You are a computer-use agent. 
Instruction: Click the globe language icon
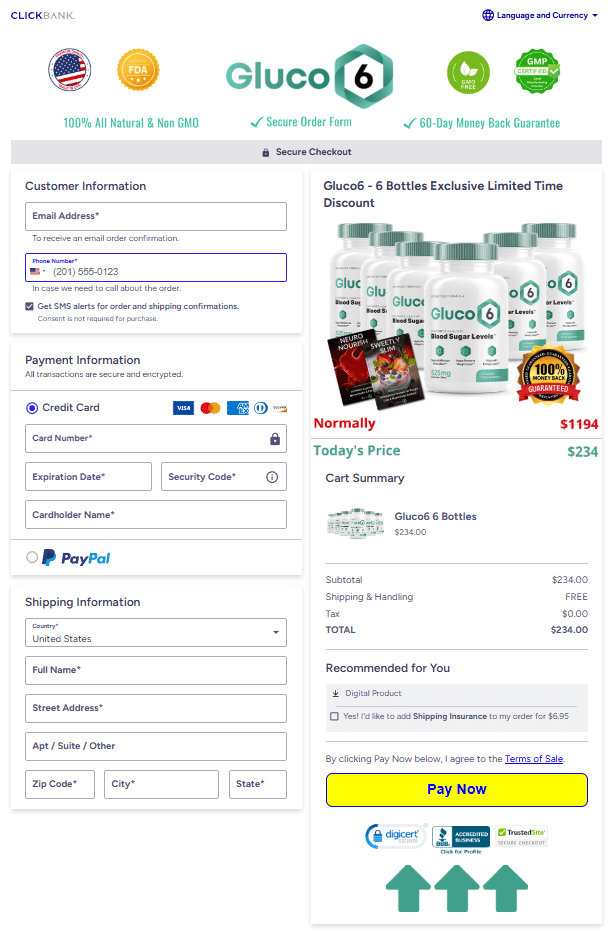[x=488, y=16]
